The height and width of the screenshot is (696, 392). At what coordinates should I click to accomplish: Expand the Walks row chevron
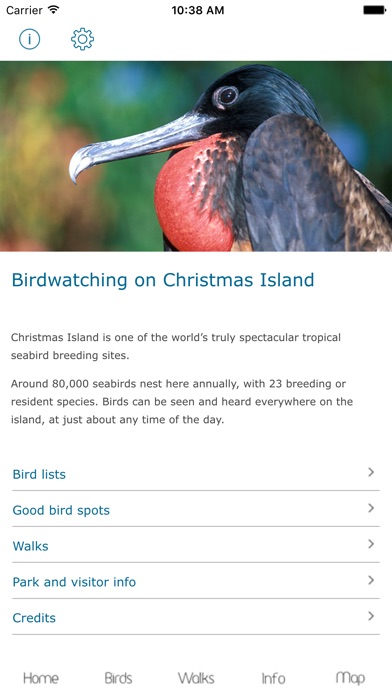(x=371, y=544)
